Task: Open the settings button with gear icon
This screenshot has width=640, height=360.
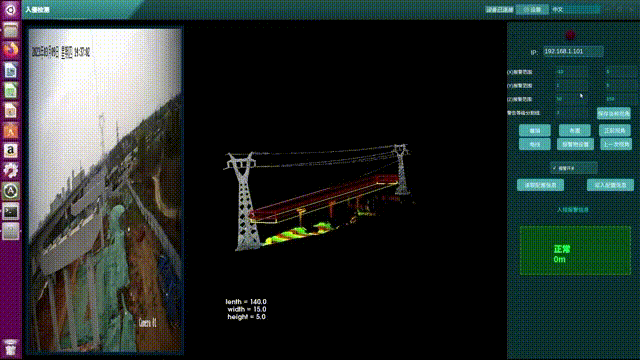Action: tap(532, 9)
